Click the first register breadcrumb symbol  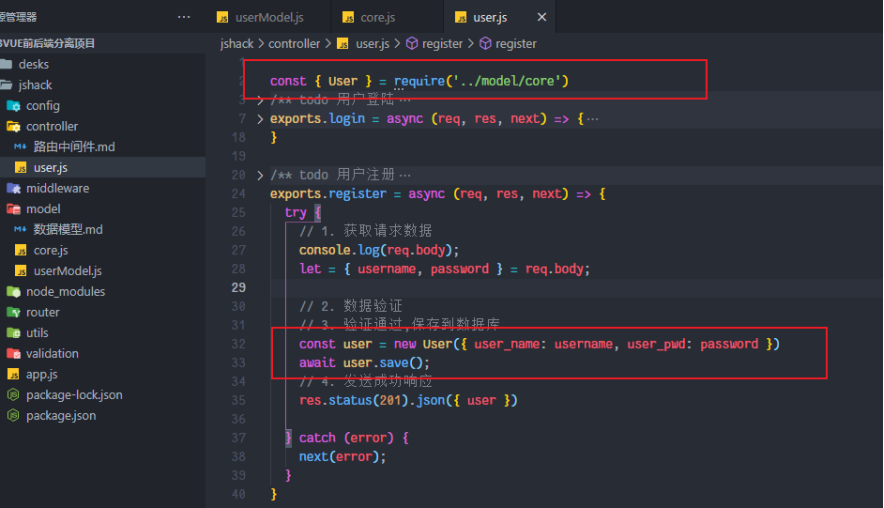(x=442, y=43)
